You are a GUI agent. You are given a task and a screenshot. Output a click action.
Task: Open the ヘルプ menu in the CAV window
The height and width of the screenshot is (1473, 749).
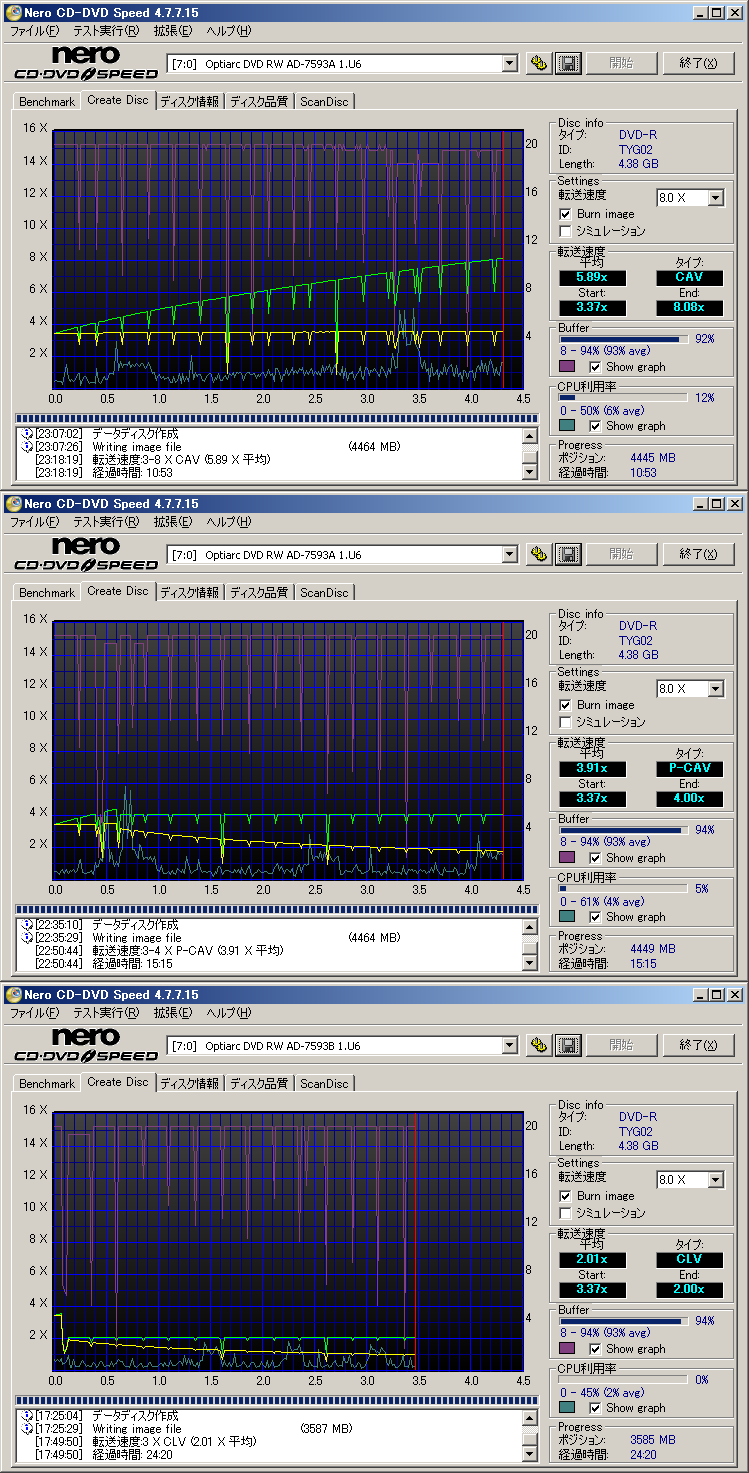[x=228, y=31]
